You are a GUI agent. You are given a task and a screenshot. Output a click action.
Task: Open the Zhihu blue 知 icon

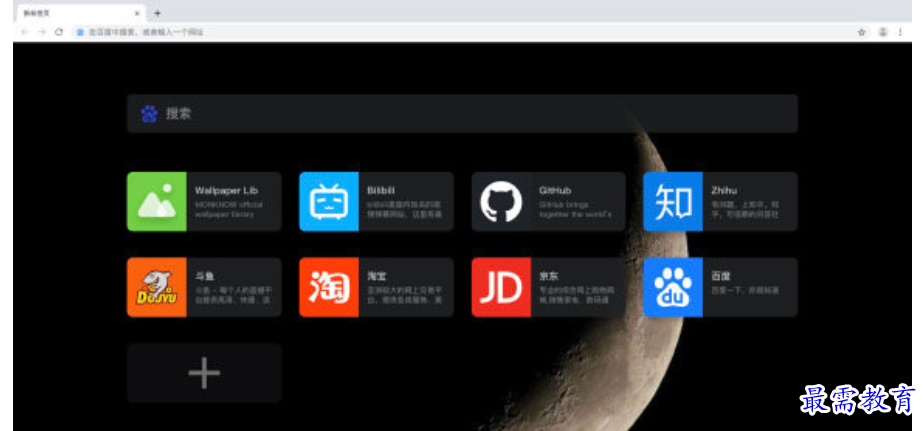tap(673, 202)
